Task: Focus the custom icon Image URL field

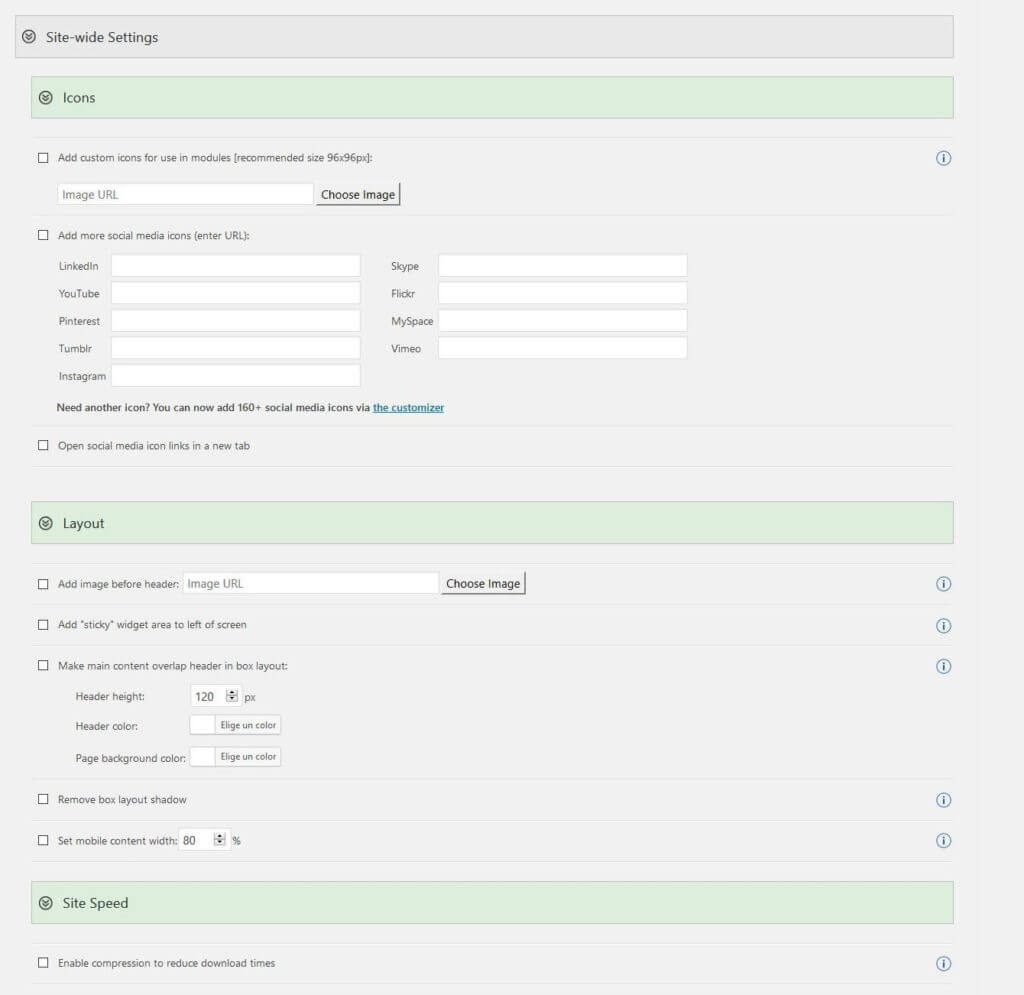Action: coord(185,195)
